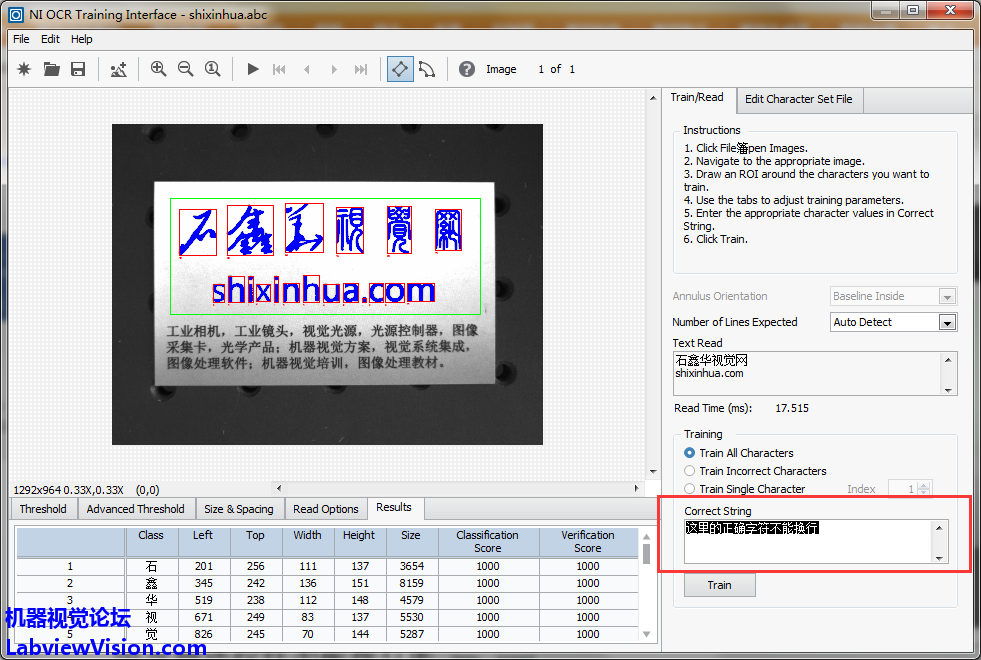Image resolution: width=981 pixels, height=660 pixels.
Task: Go to the previous image
Action: click(x=307, y=69)
